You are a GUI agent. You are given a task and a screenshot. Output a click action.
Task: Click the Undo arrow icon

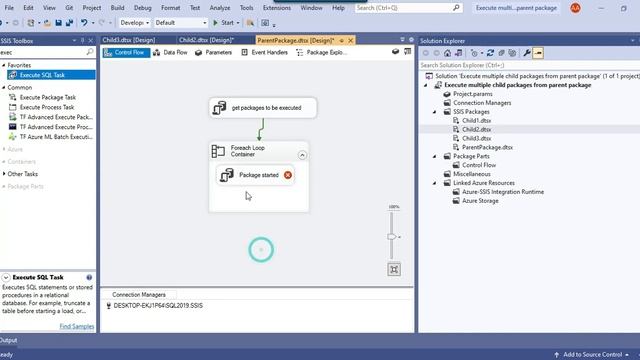click(x=84, y=23)
